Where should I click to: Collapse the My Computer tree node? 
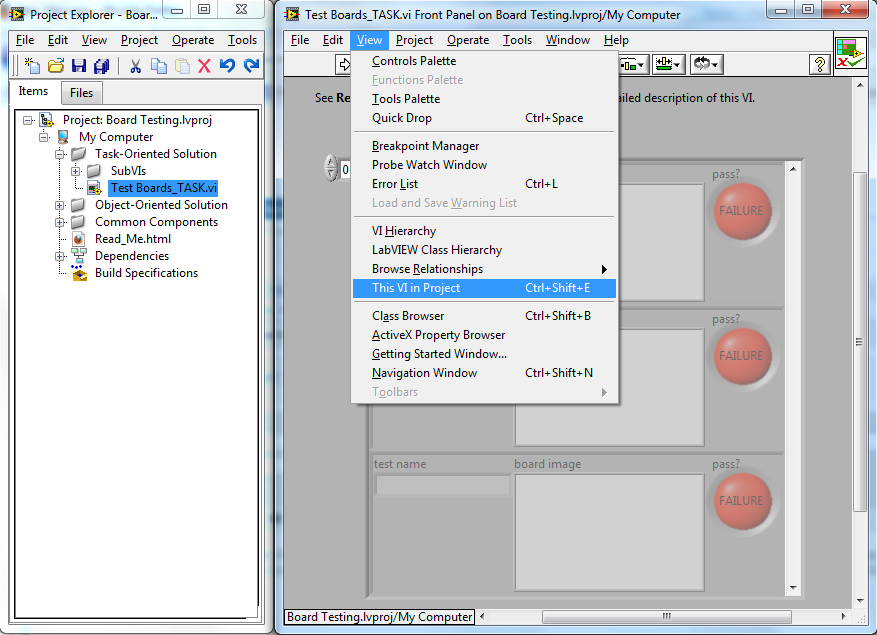(44, 137)
